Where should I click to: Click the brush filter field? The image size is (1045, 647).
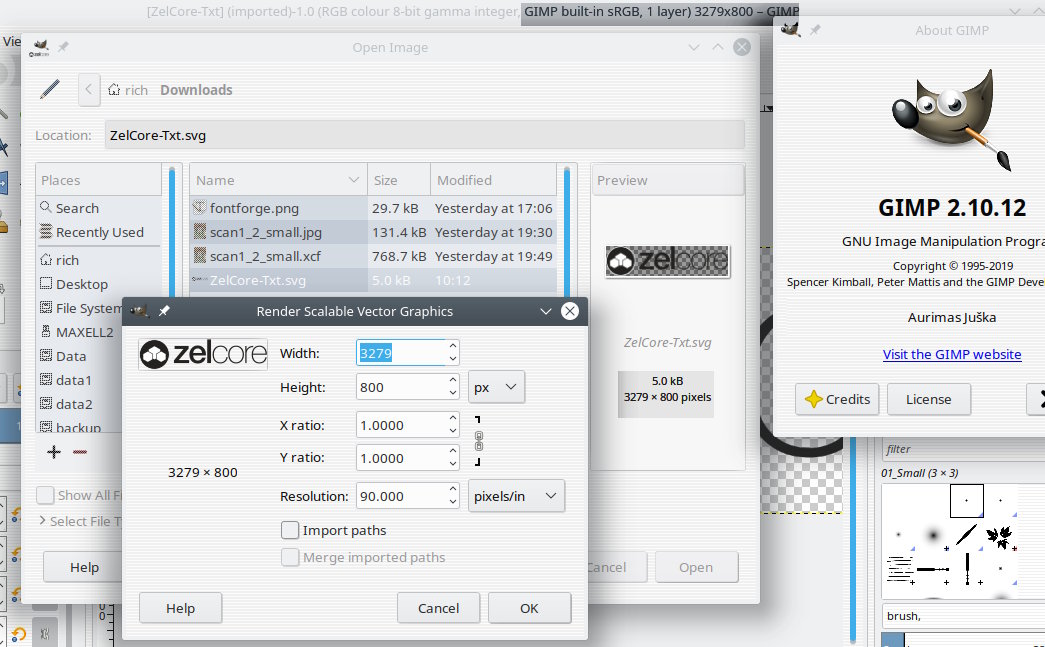[964, 449]
